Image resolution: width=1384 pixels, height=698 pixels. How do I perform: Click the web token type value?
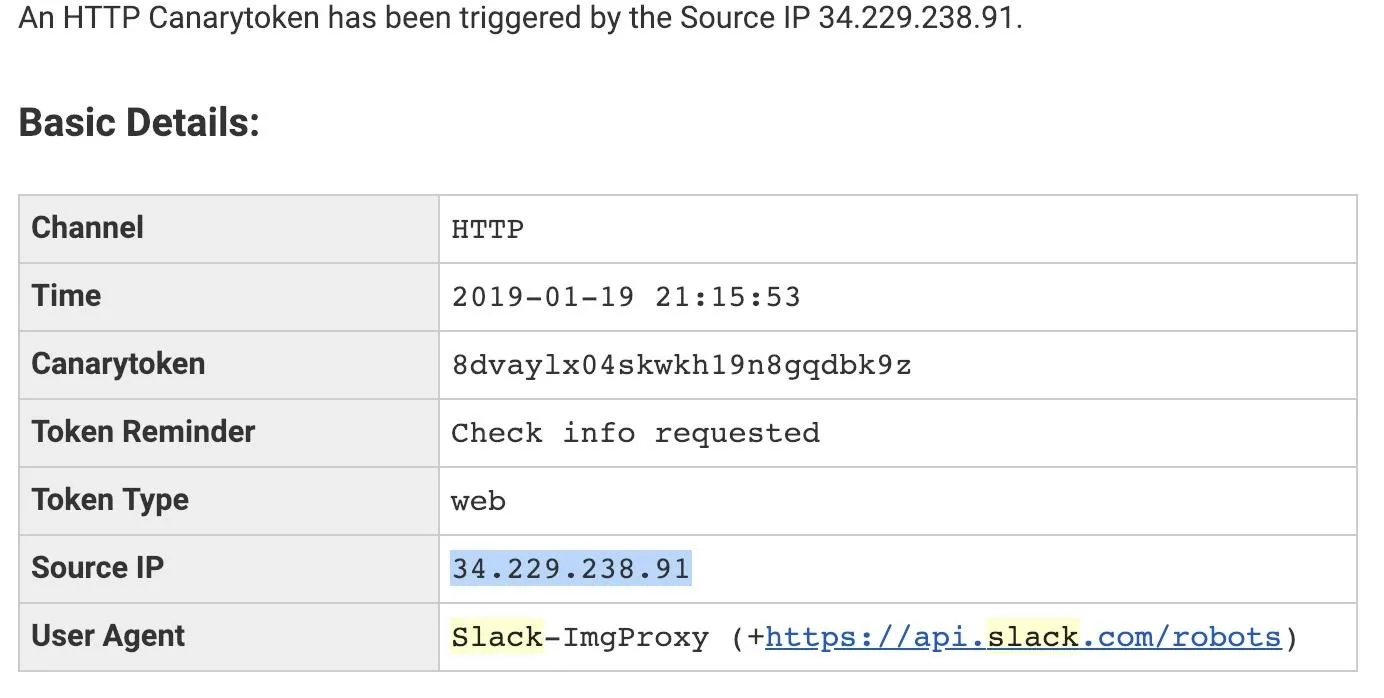[479, 501]
